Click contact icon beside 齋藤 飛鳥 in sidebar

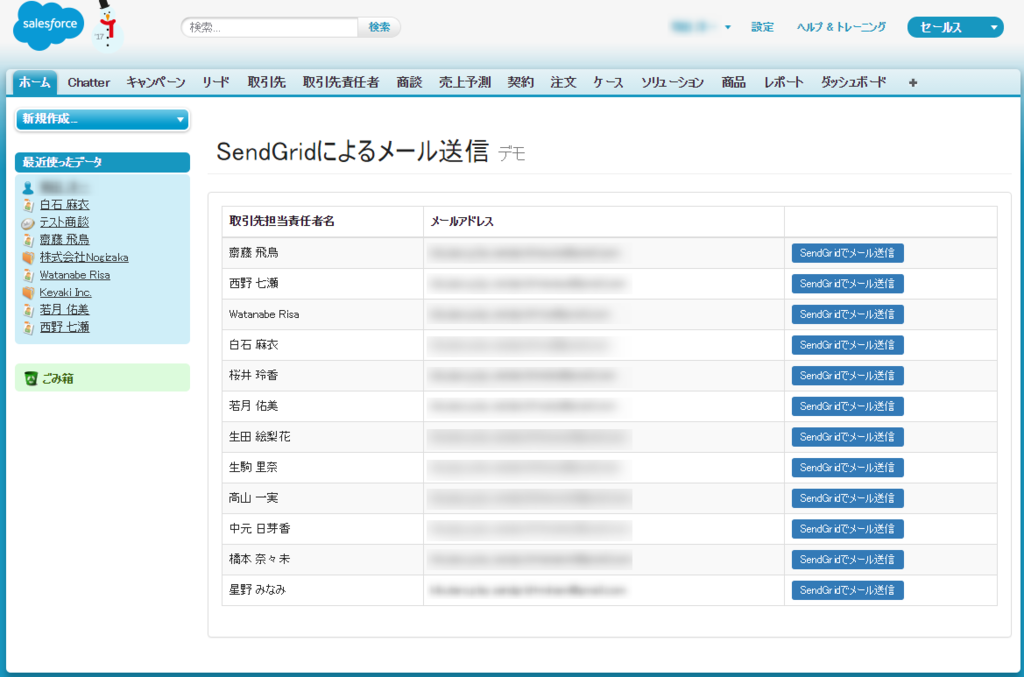coord(28,240)
